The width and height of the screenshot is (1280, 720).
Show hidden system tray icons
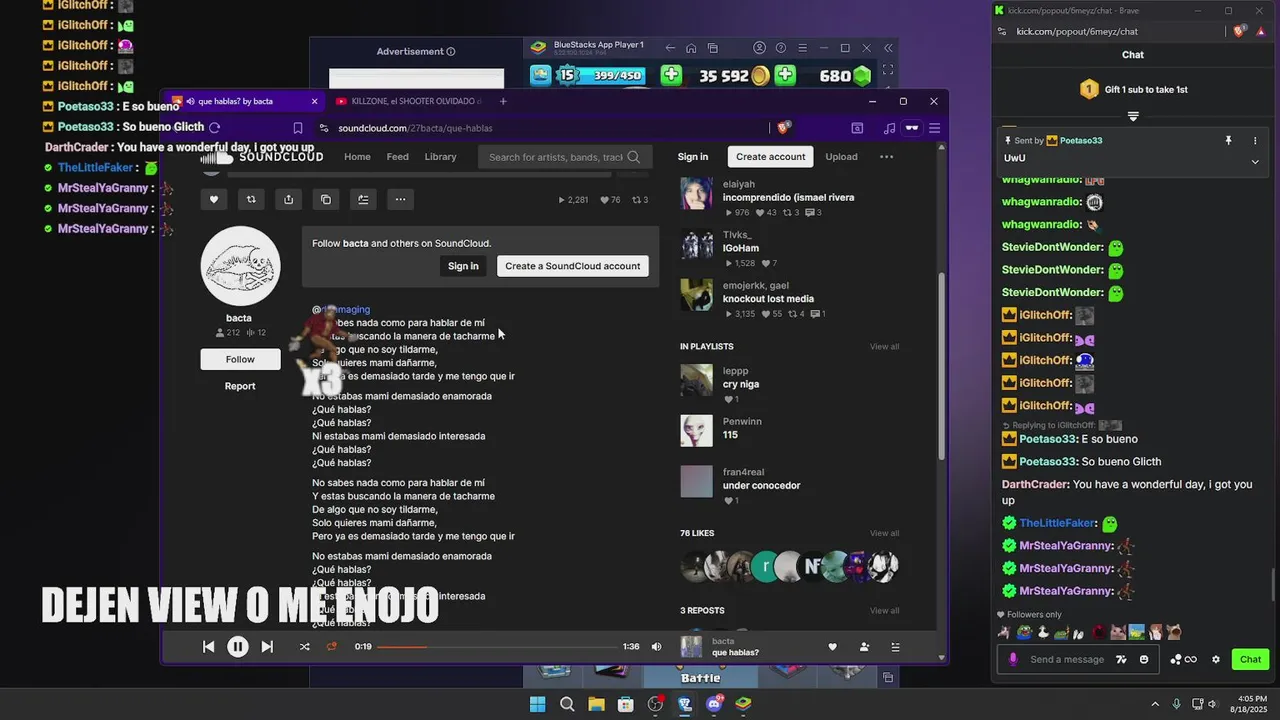tap(1155, 704)
